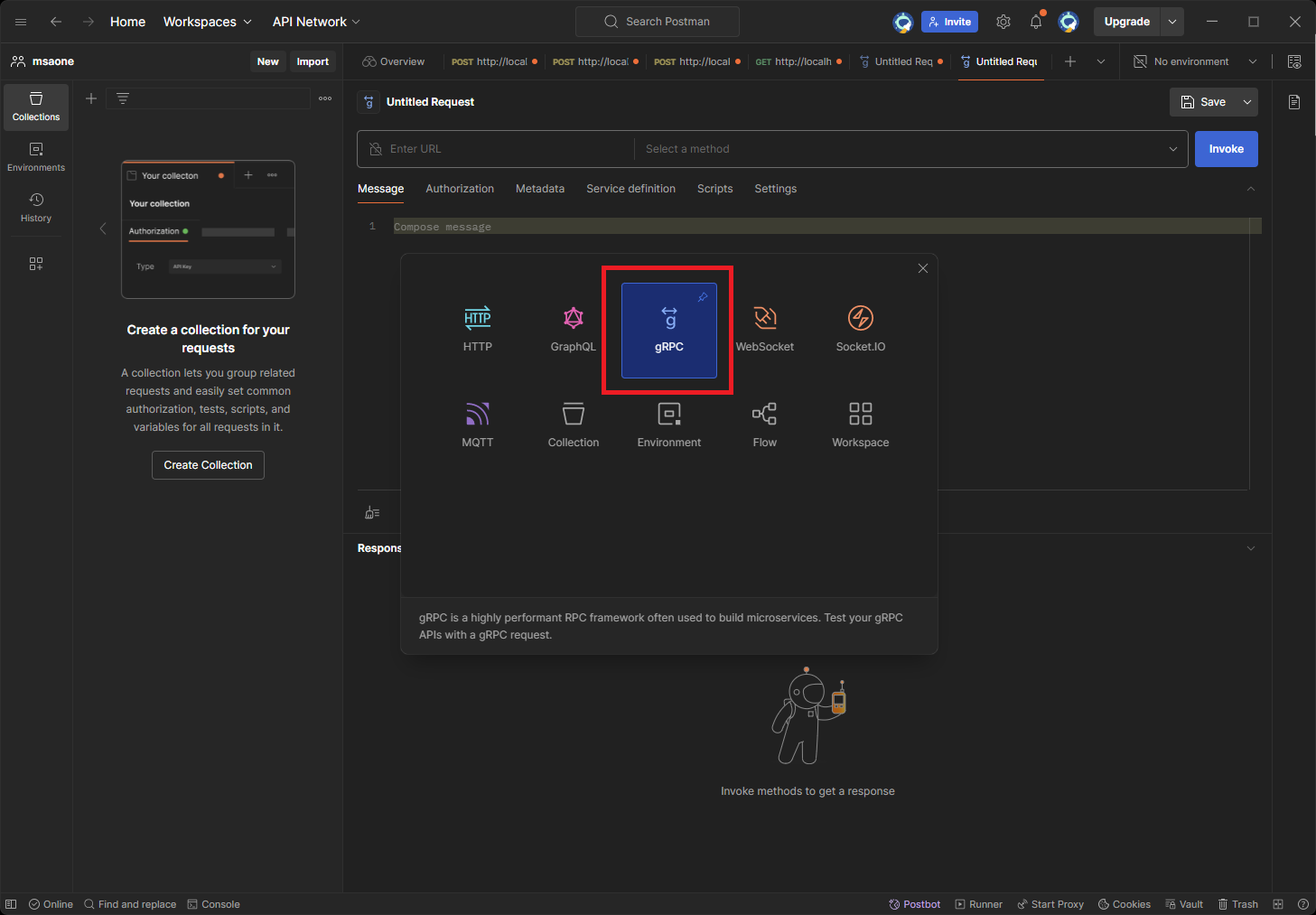Click the beautify message icon
The height and width of the screenshot is (915, 1316).
[372, 513]
